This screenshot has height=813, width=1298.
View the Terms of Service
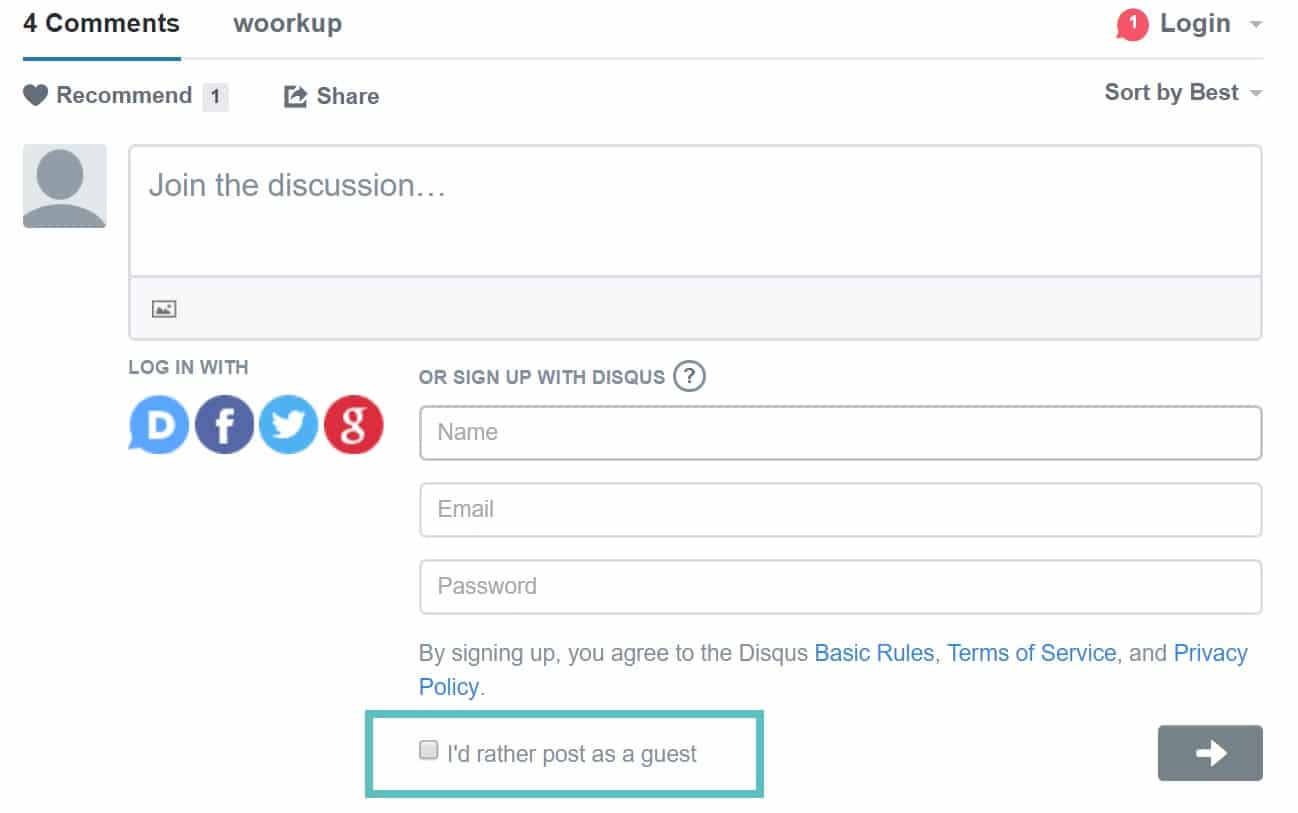(x=1031, y=652)
